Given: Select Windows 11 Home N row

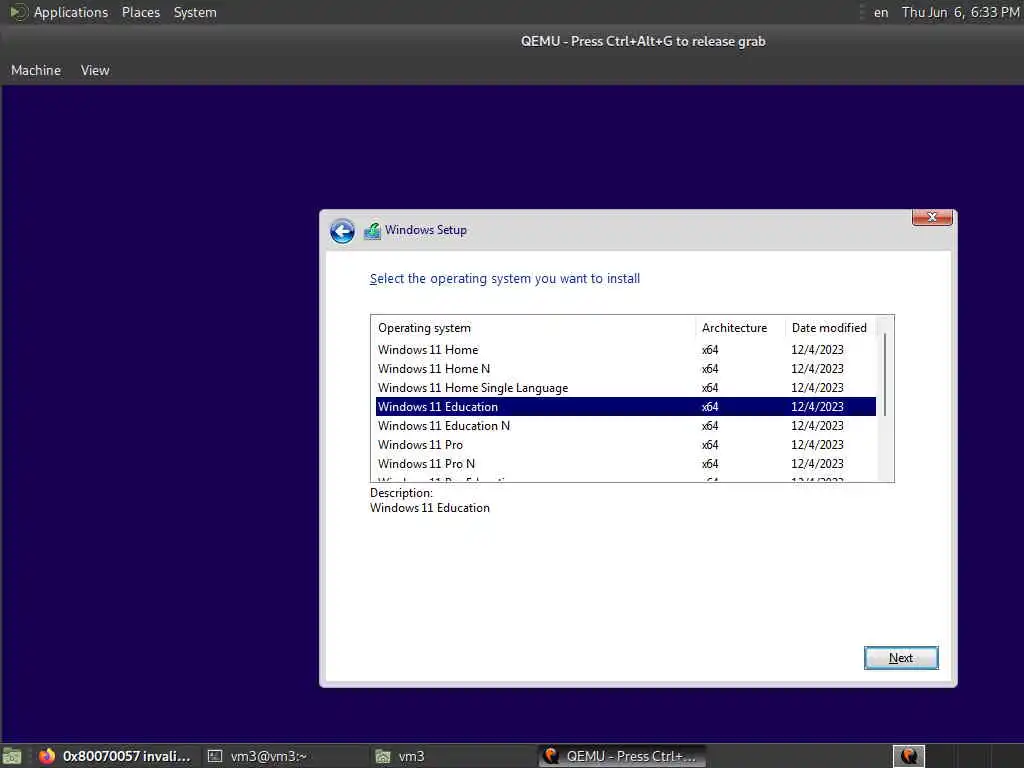Looking at the screenshot, I should [x=626, y=368].
